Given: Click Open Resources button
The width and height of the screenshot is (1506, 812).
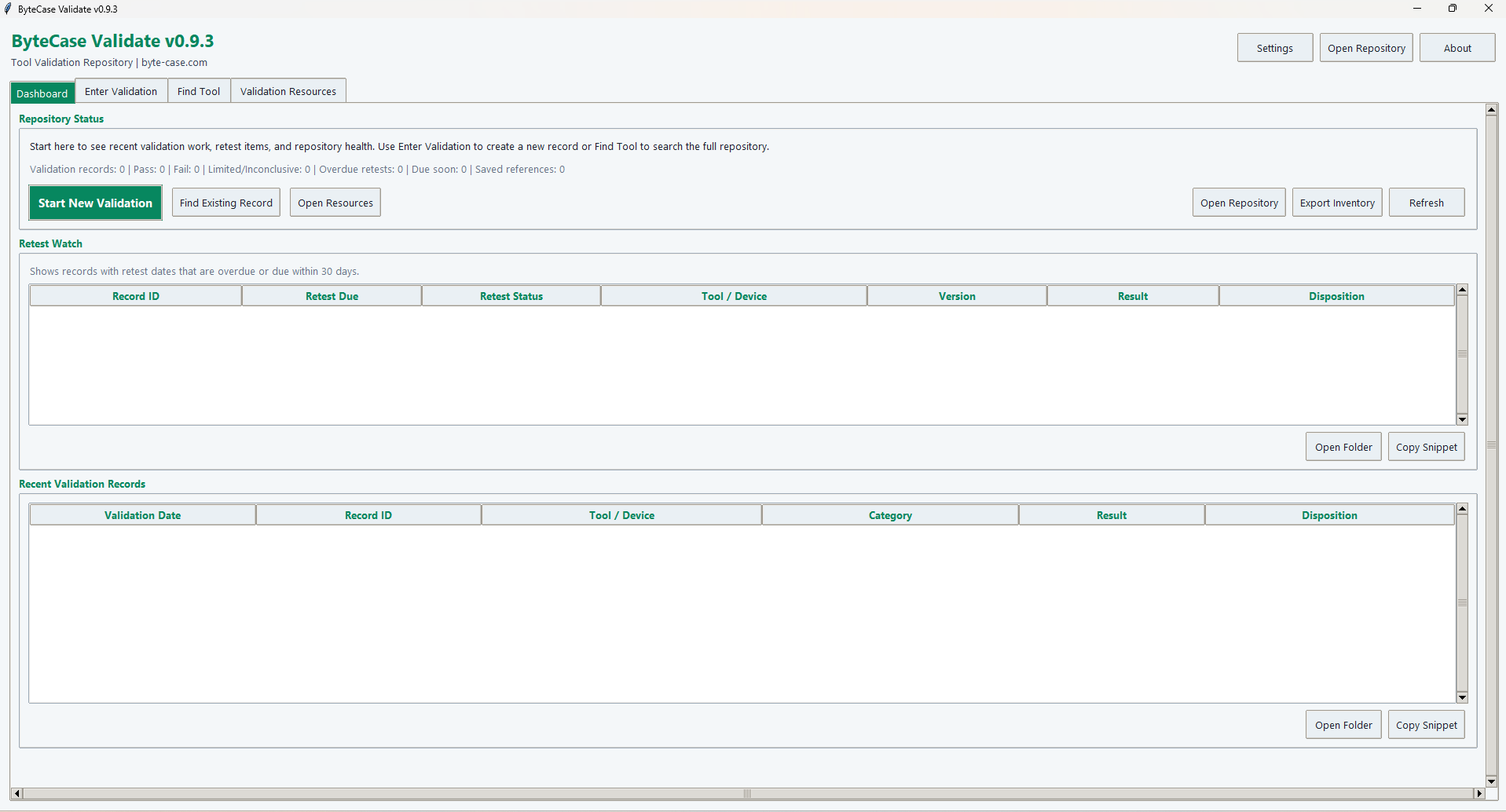Looking at the screenshot, I should click(x=335, y=203).
